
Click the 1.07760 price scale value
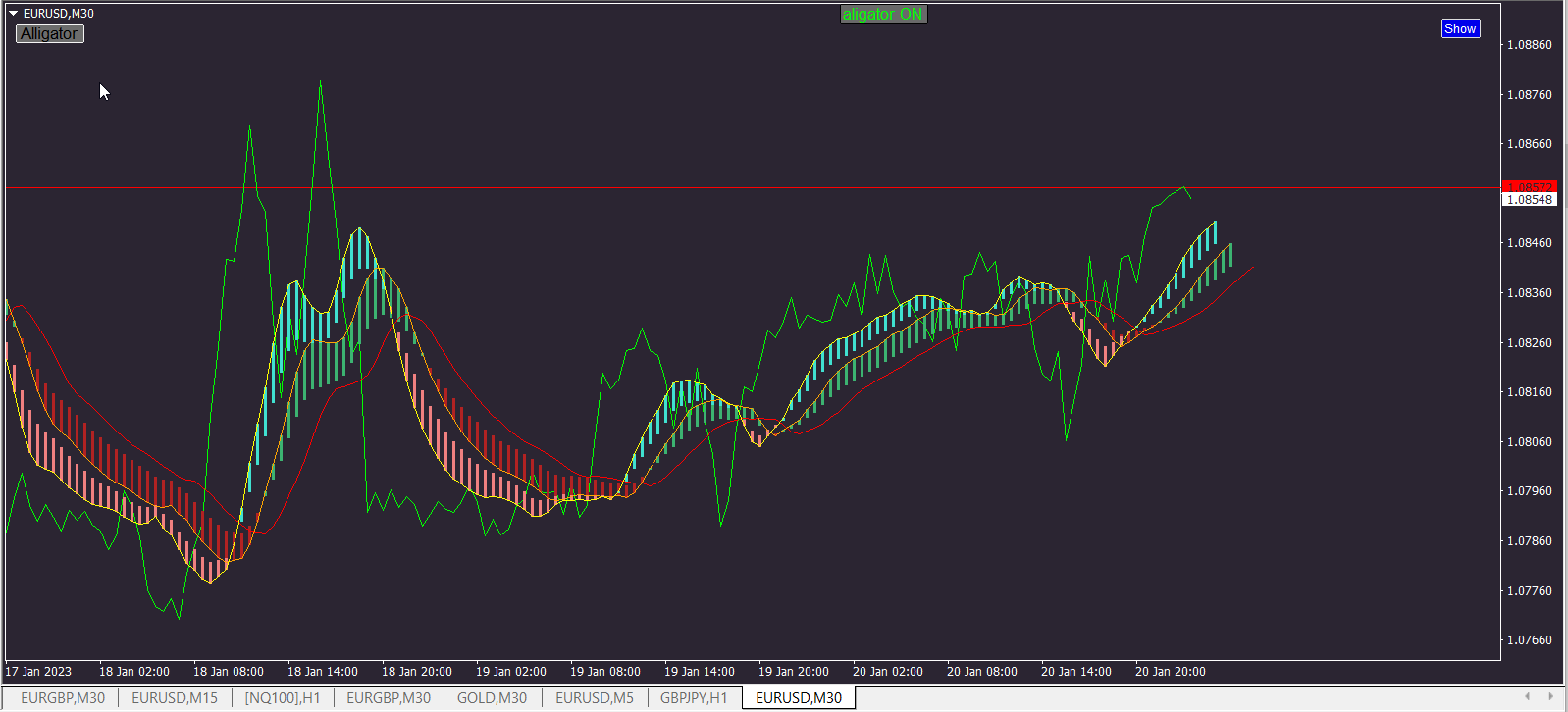point(1530,591)
